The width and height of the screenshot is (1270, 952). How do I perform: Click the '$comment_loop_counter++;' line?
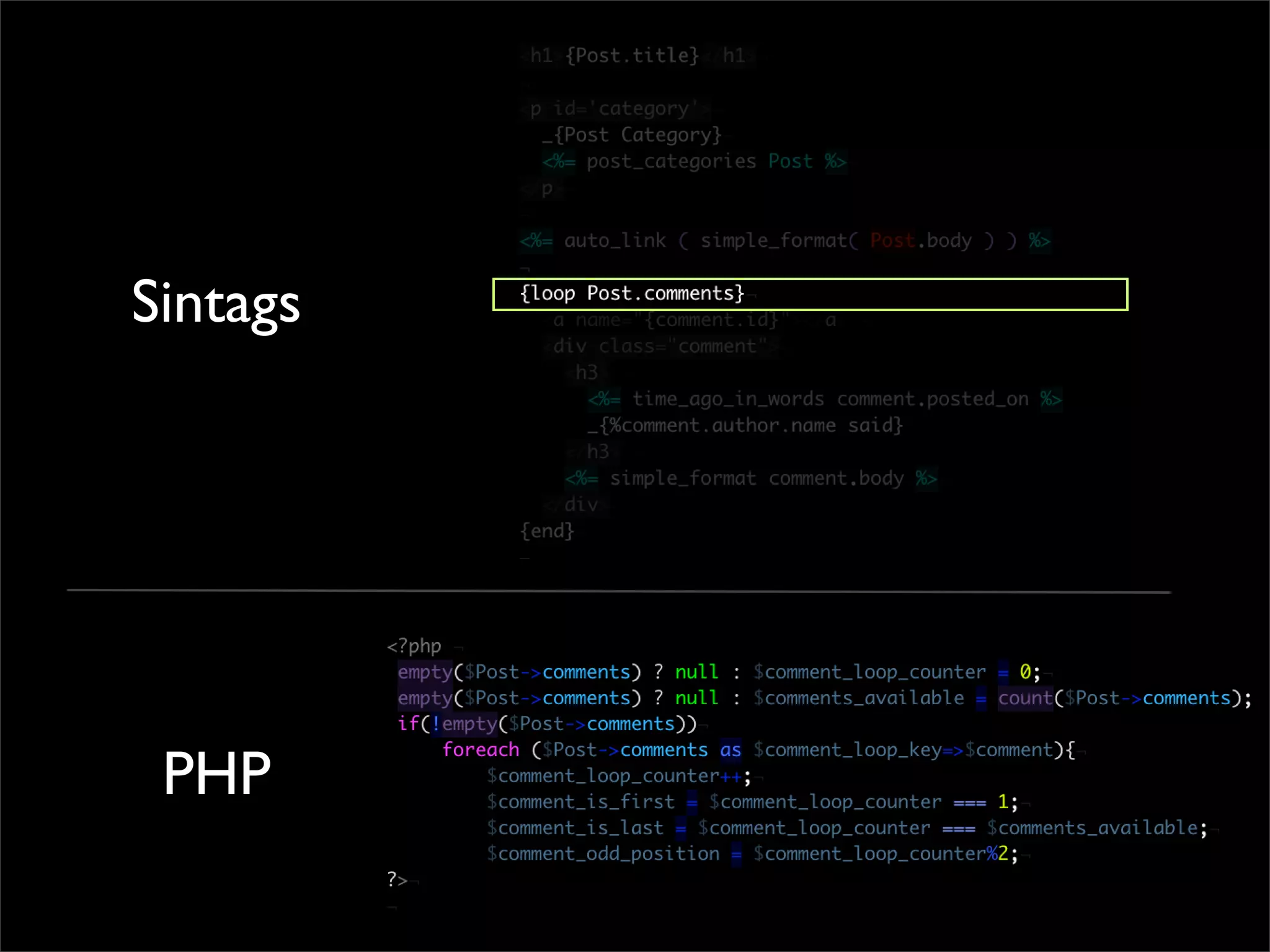point(619,776)
